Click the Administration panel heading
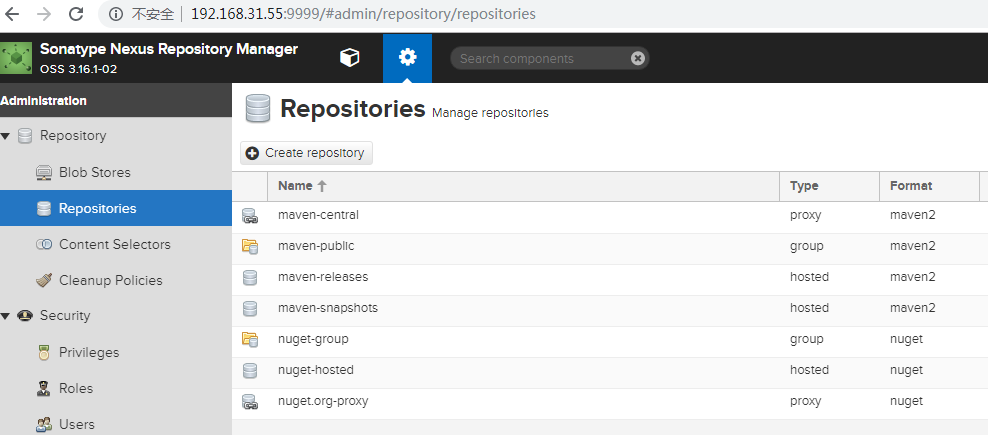Viewport: 988px width, 435px height. click(x=43, y=101)
